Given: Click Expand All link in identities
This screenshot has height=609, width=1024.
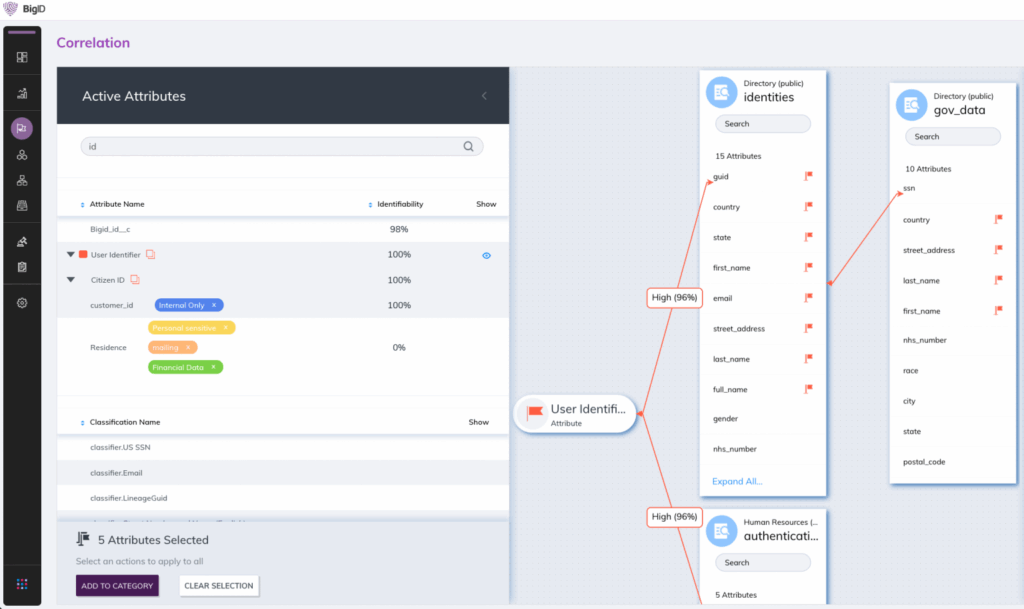Looking at the screenshot, I should coord(737,481).
